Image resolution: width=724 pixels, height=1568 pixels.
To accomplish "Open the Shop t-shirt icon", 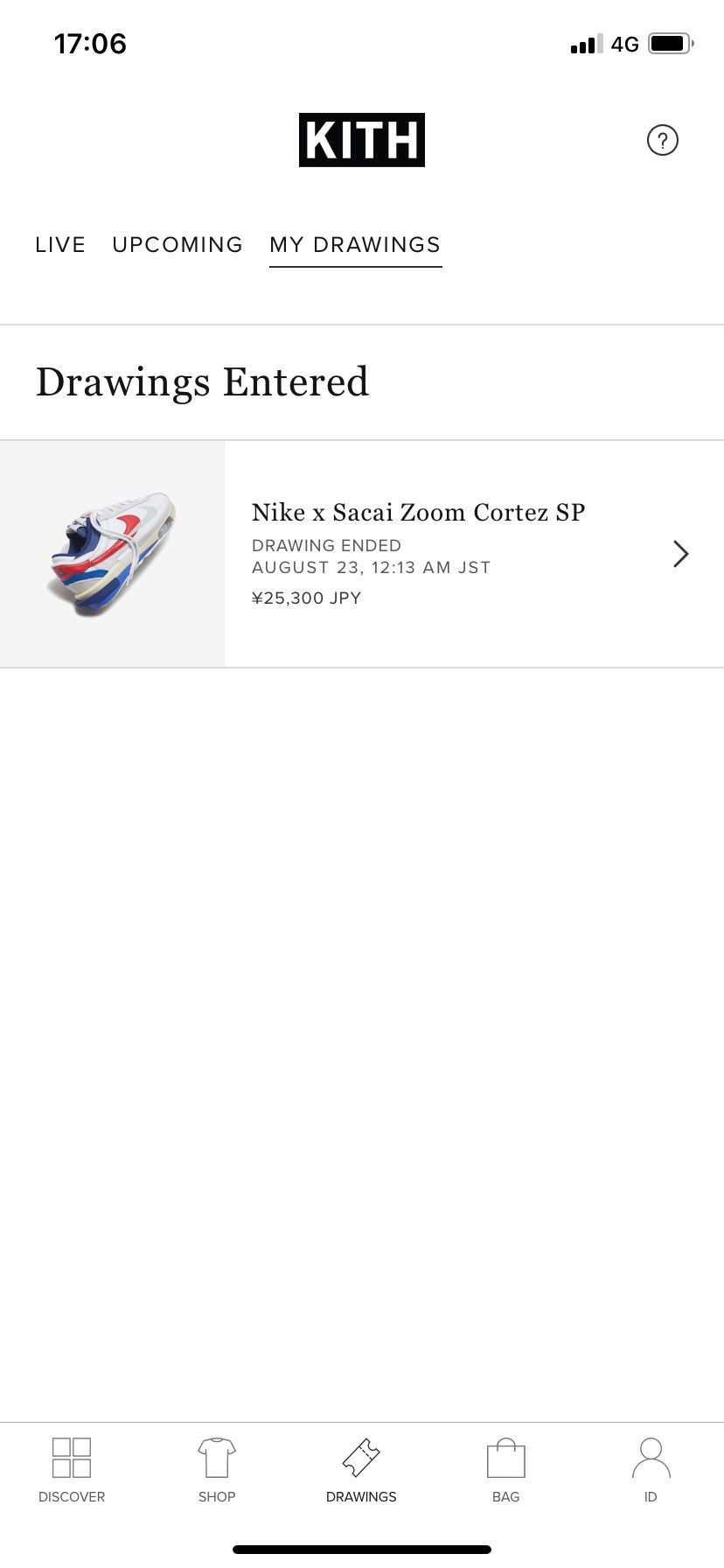I will click(x=217, y=1458).
